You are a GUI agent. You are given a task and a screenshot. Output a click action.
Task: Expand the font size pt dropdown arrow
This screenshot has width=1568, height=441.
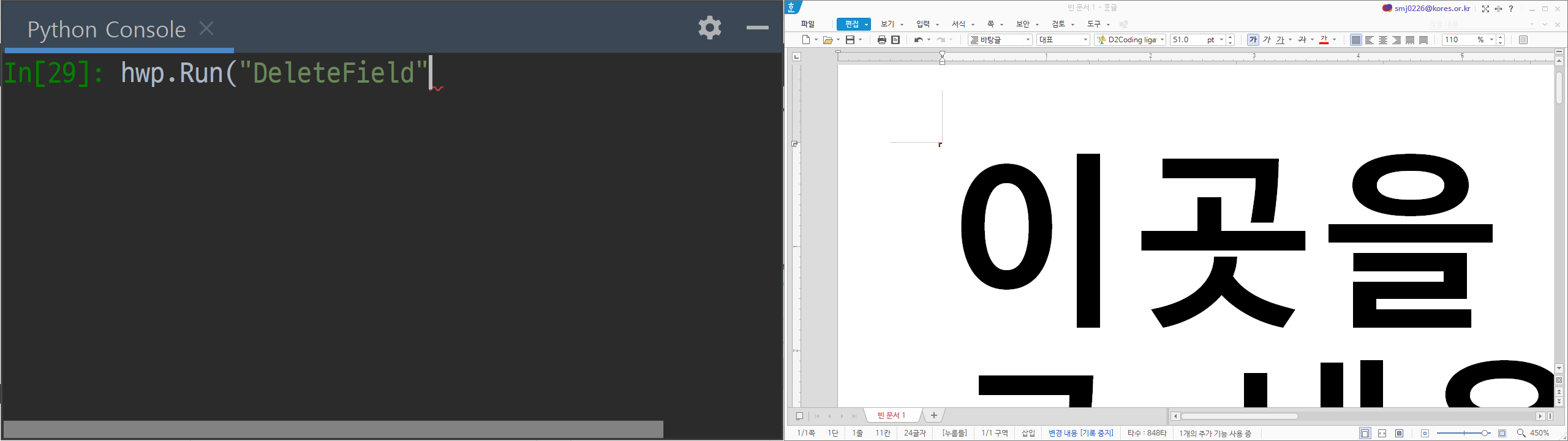[1221, 40]
